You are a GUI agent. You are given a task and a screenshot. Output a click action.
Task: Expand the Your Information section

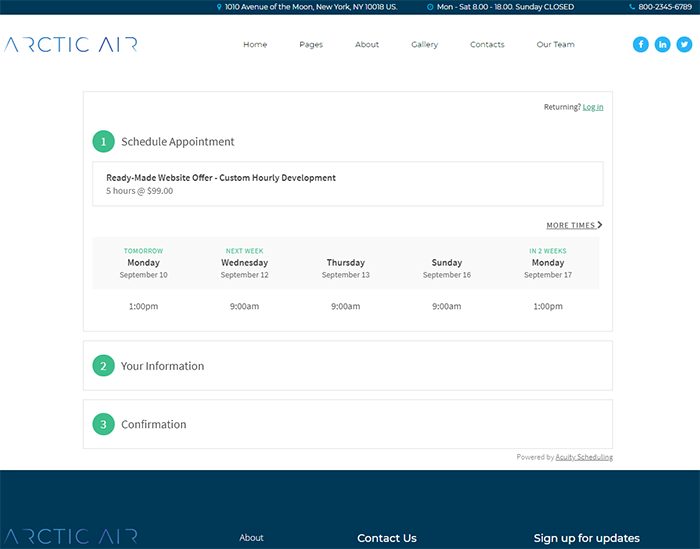[x=348, y=366]
